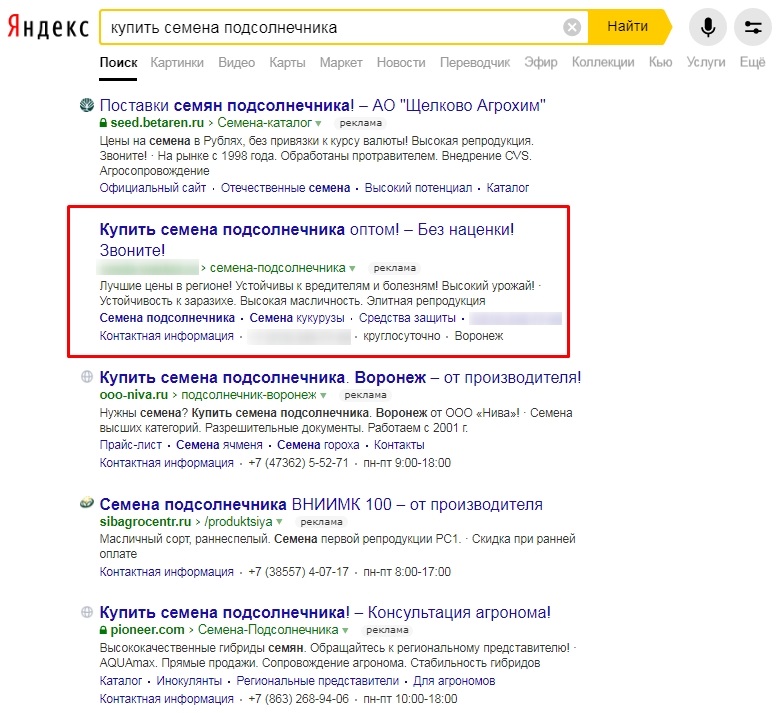Open Семена гороха sitelink
777x713 pixels.
coord(318,444)
